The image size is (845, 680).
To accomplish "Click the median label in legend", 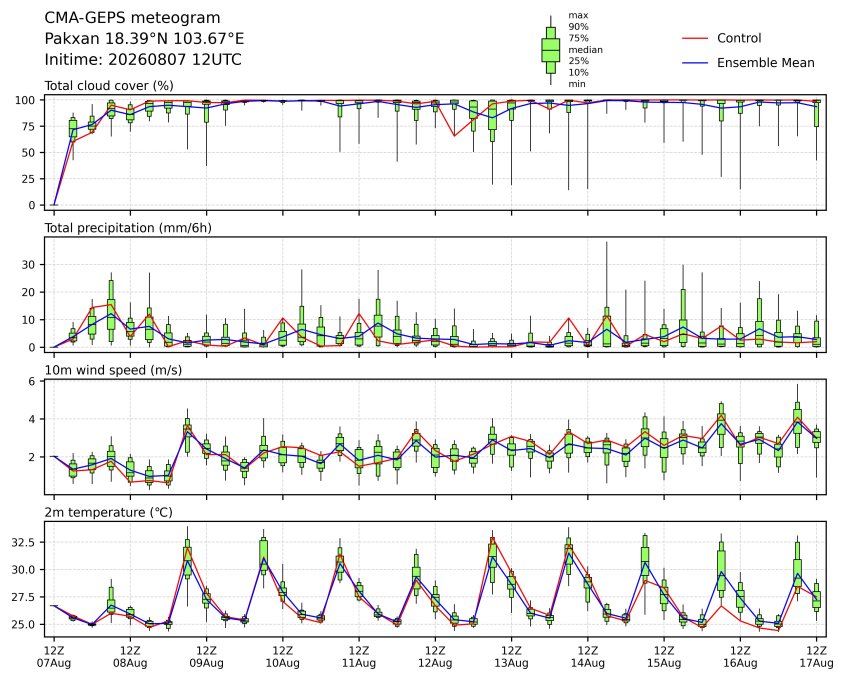I will pyautogui.click(x=585, y=50).
